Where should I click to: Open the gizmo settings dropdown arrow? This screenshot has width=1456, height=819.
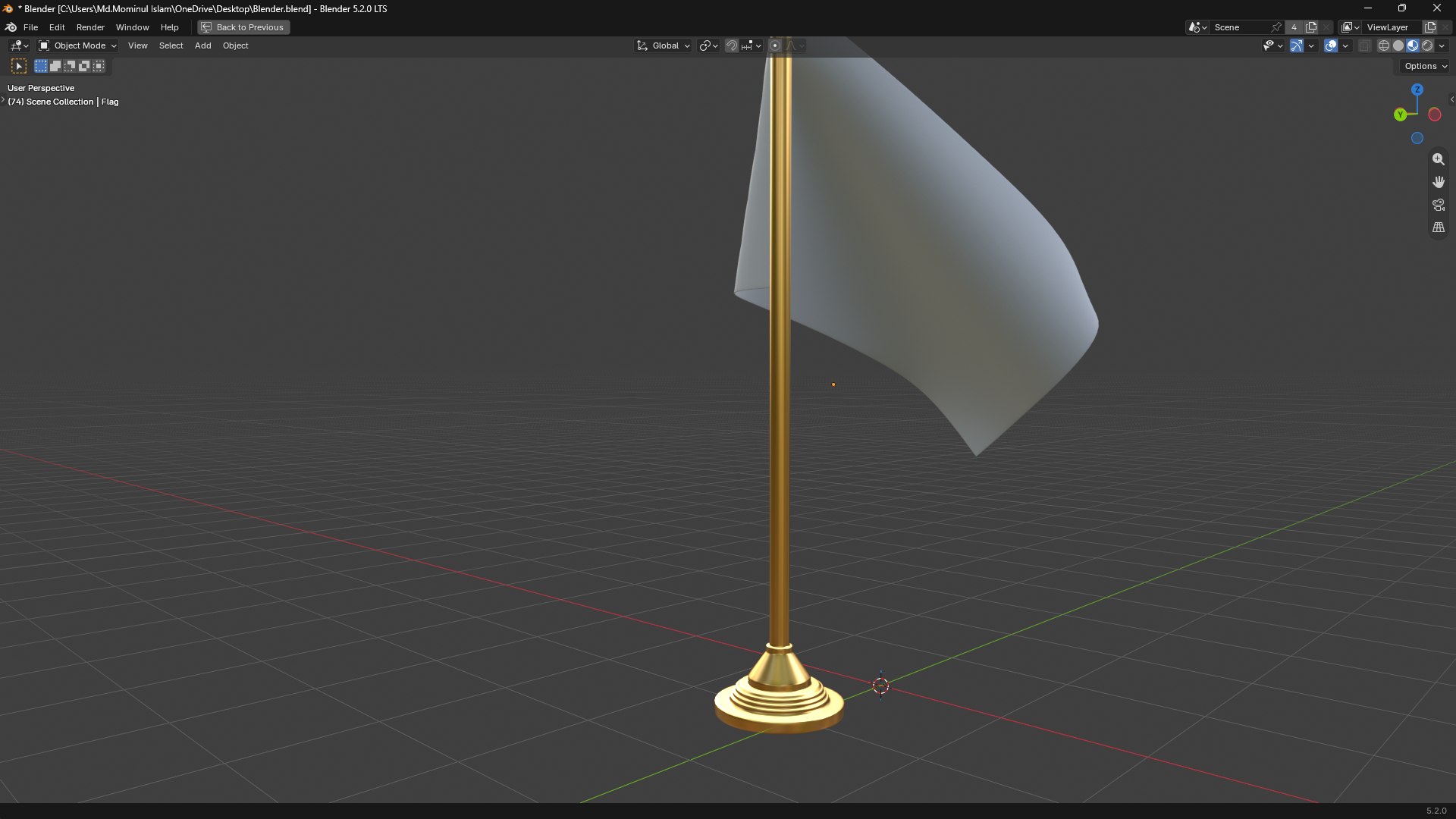1311,45
